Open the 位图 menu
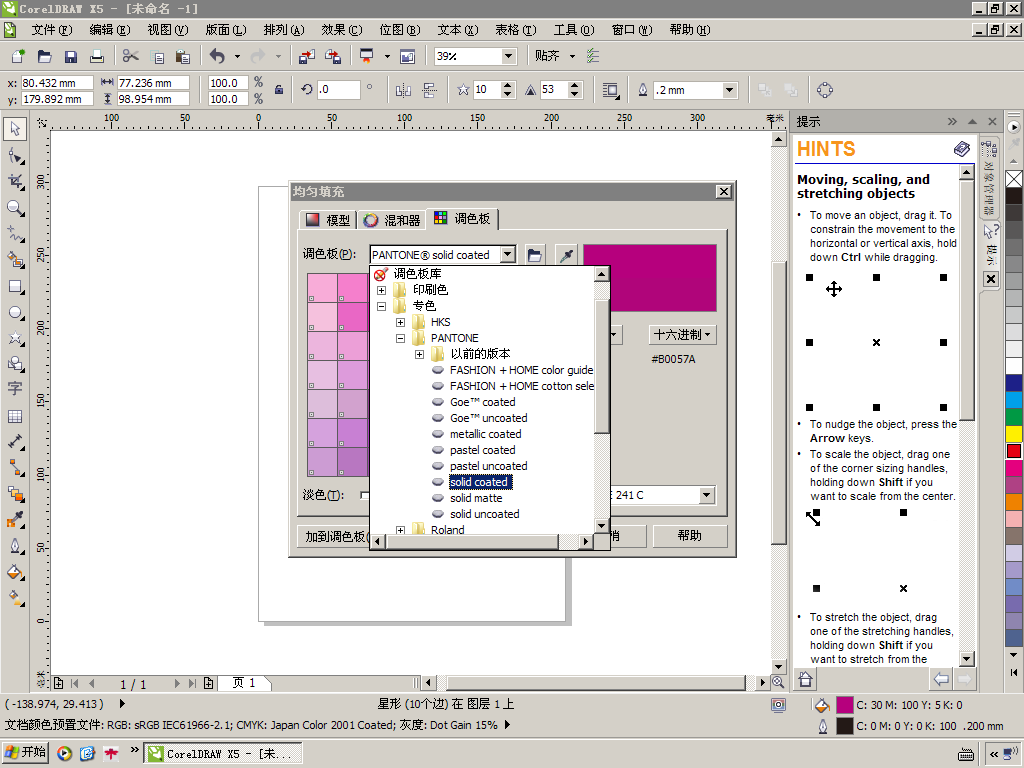 pos(400,30)
